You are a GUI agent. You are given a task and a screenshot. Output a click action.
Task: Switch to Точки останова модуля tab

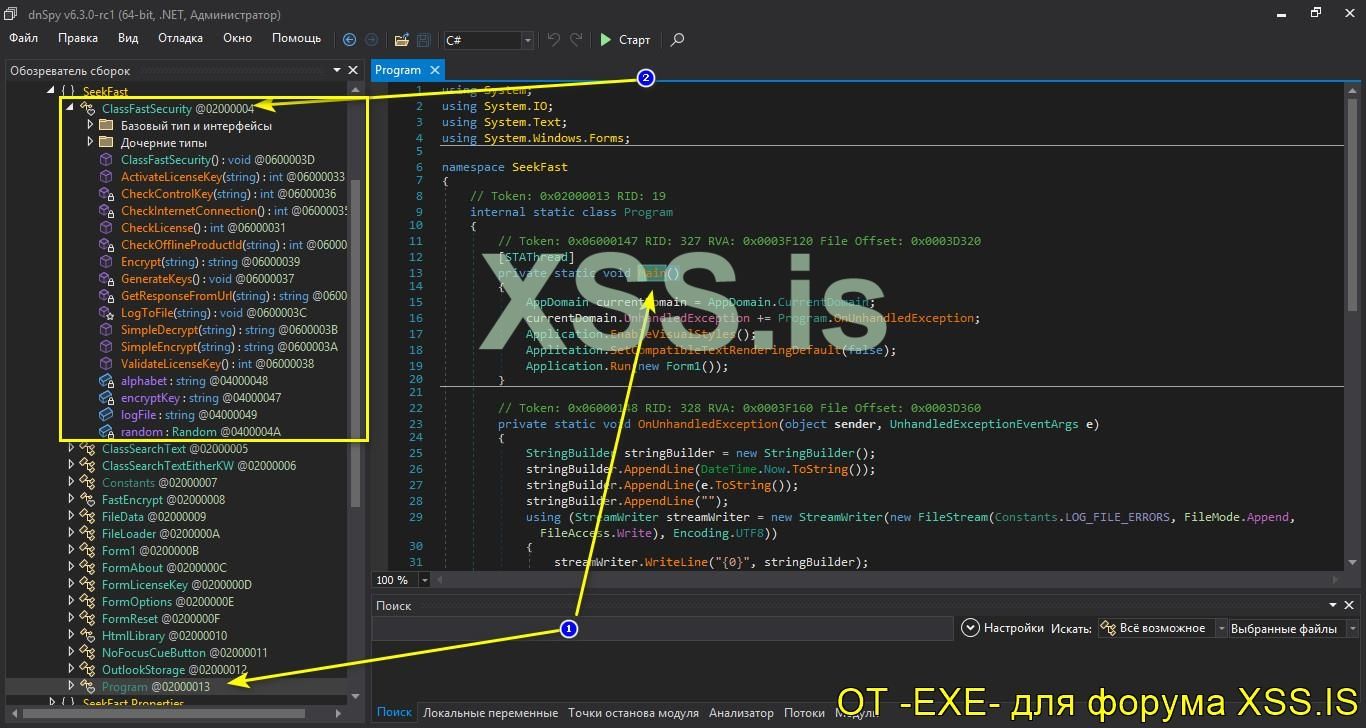633,713
